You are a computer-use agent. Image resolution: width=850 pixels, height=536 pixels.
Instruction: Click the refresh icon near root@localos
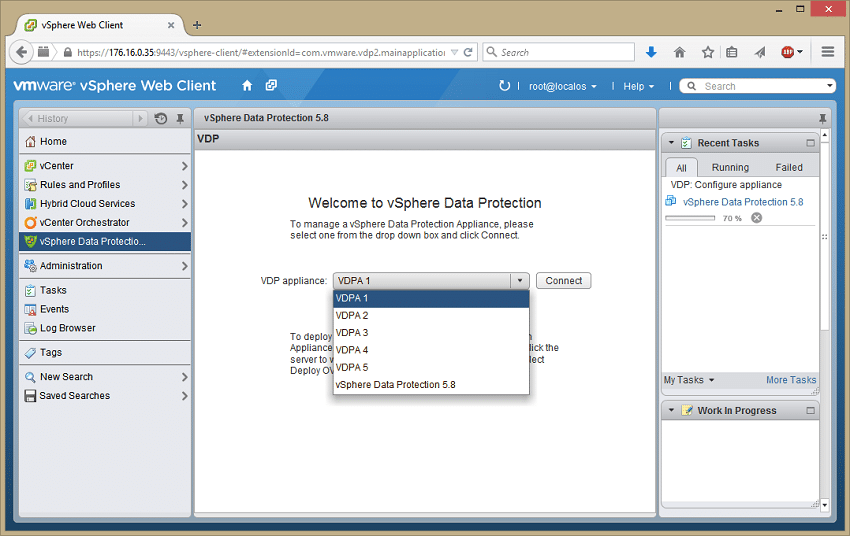(504, 86)
